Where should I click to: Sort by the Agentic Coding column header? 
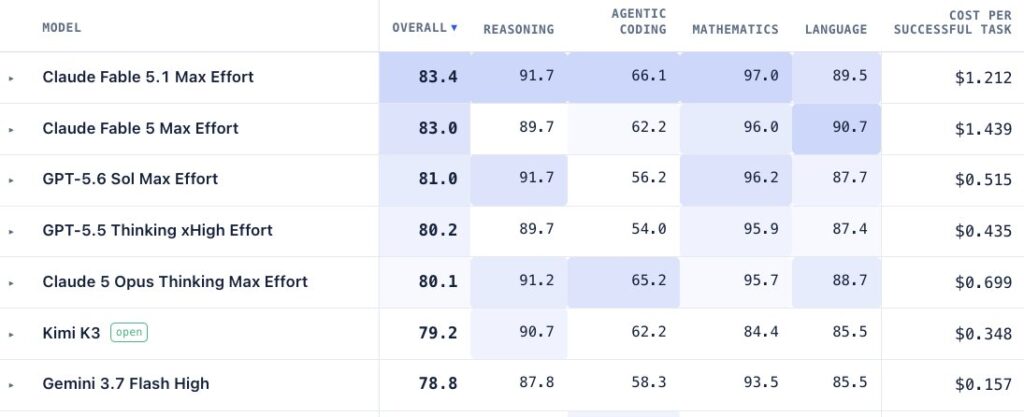pyautogui.click(x=638, y=22)
